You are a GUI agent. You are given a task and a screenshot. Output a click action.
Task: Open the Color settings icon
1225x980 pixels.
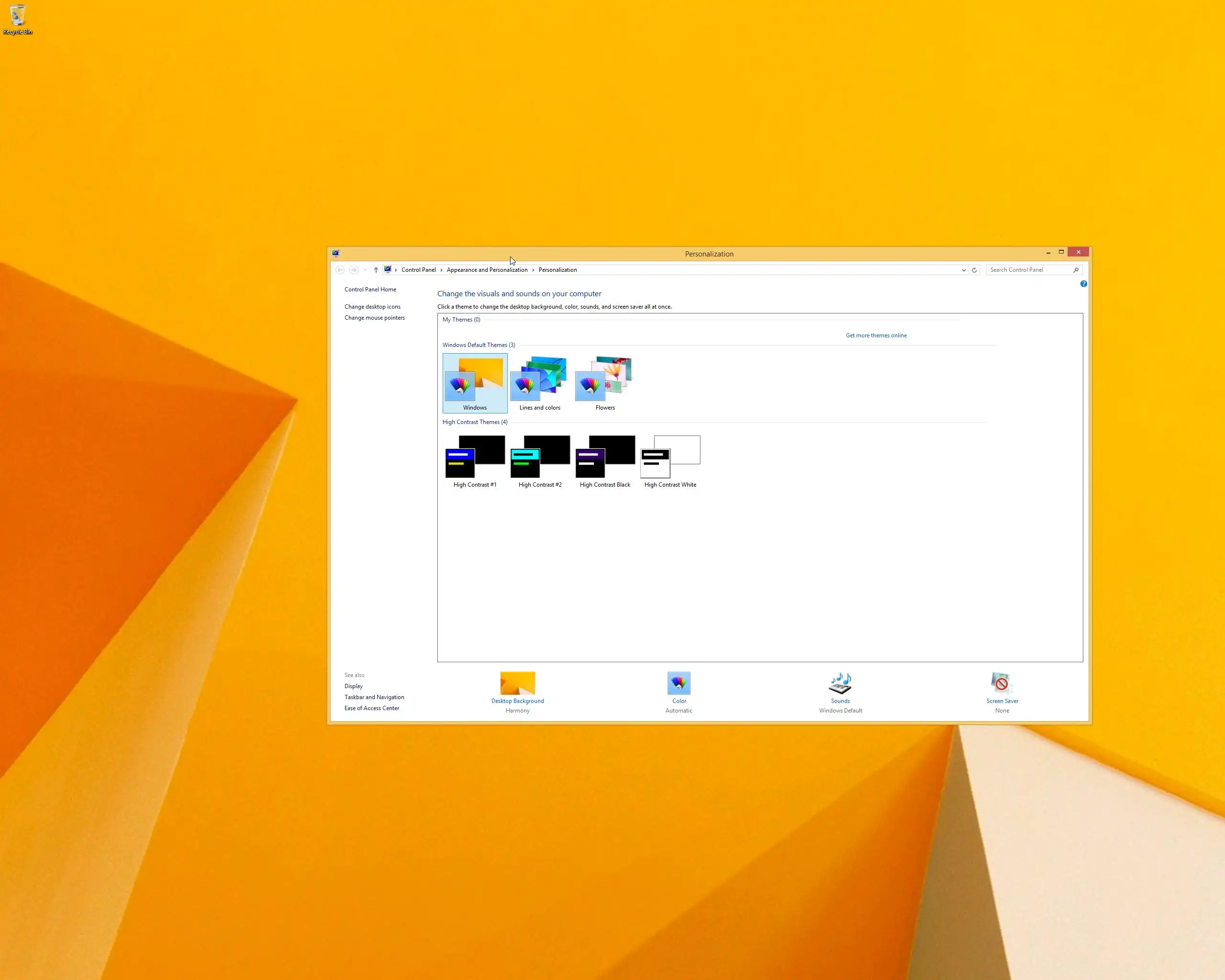tap(679, 683)
